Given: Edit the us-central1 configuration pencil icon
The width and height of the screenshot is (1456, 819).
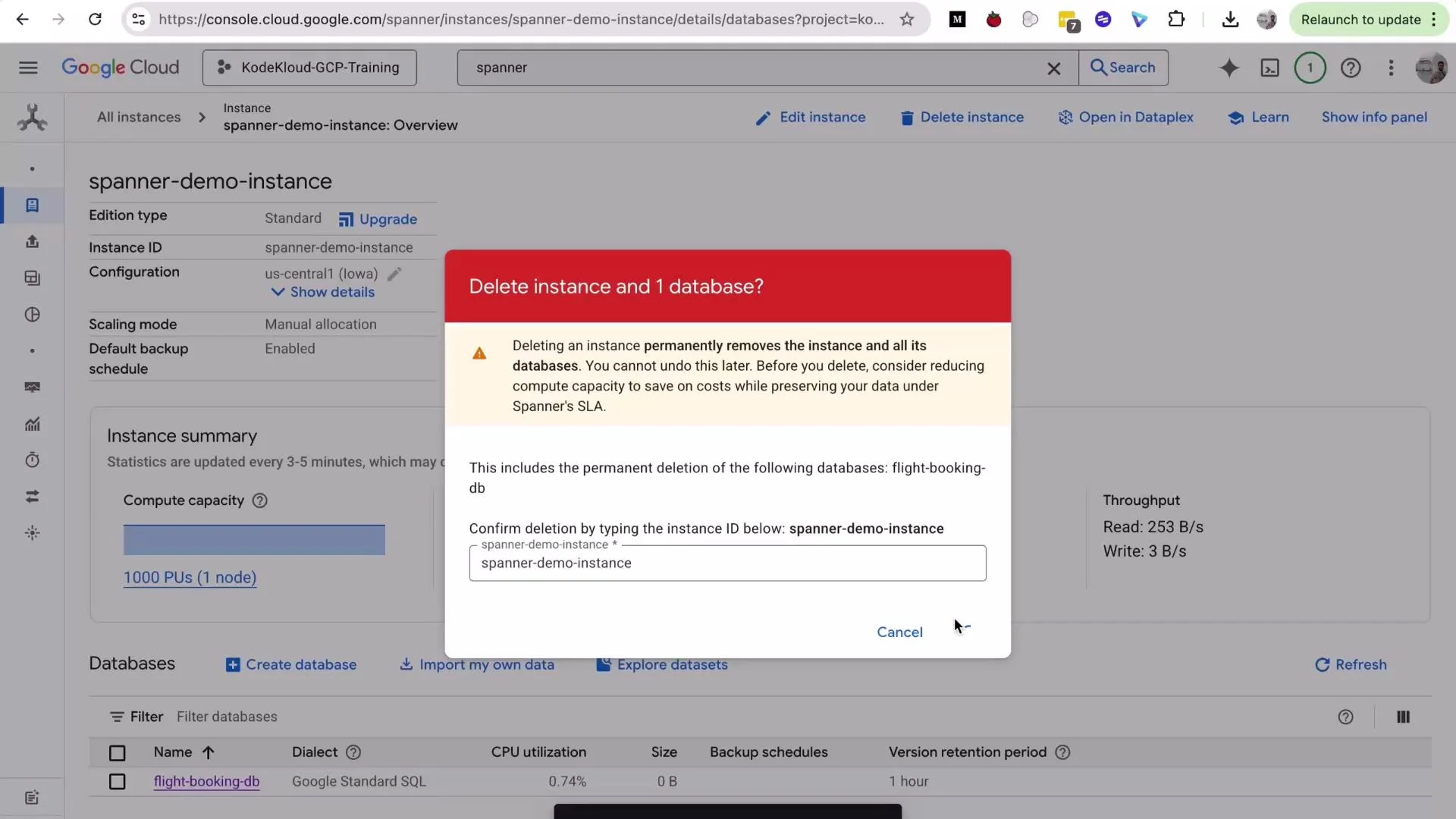Looking at the screenshot, I should (x=394, y=274).
